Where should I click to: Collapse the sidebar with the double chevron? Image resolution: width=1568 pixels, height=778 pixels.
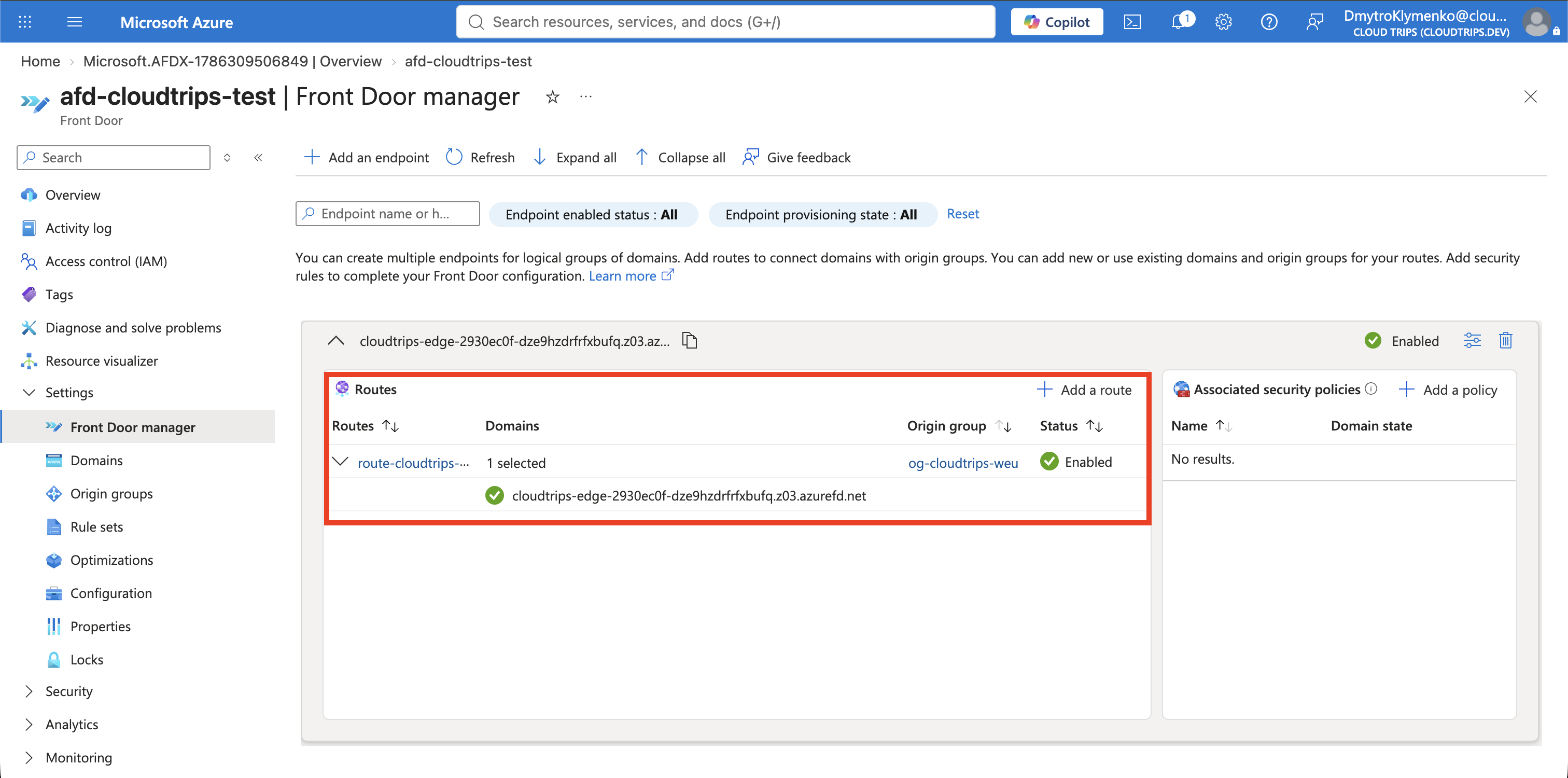pos(258,158)
